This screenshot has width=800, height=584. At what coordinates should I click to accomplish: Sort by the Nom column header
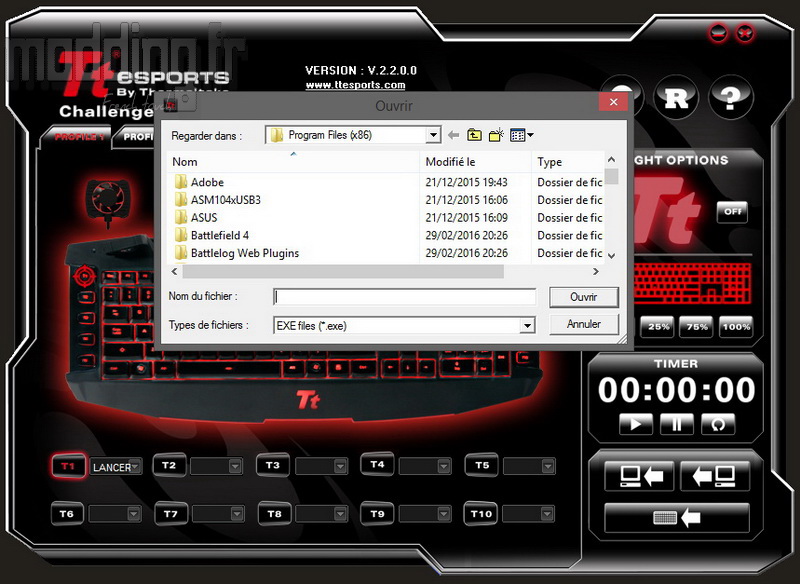293,162
